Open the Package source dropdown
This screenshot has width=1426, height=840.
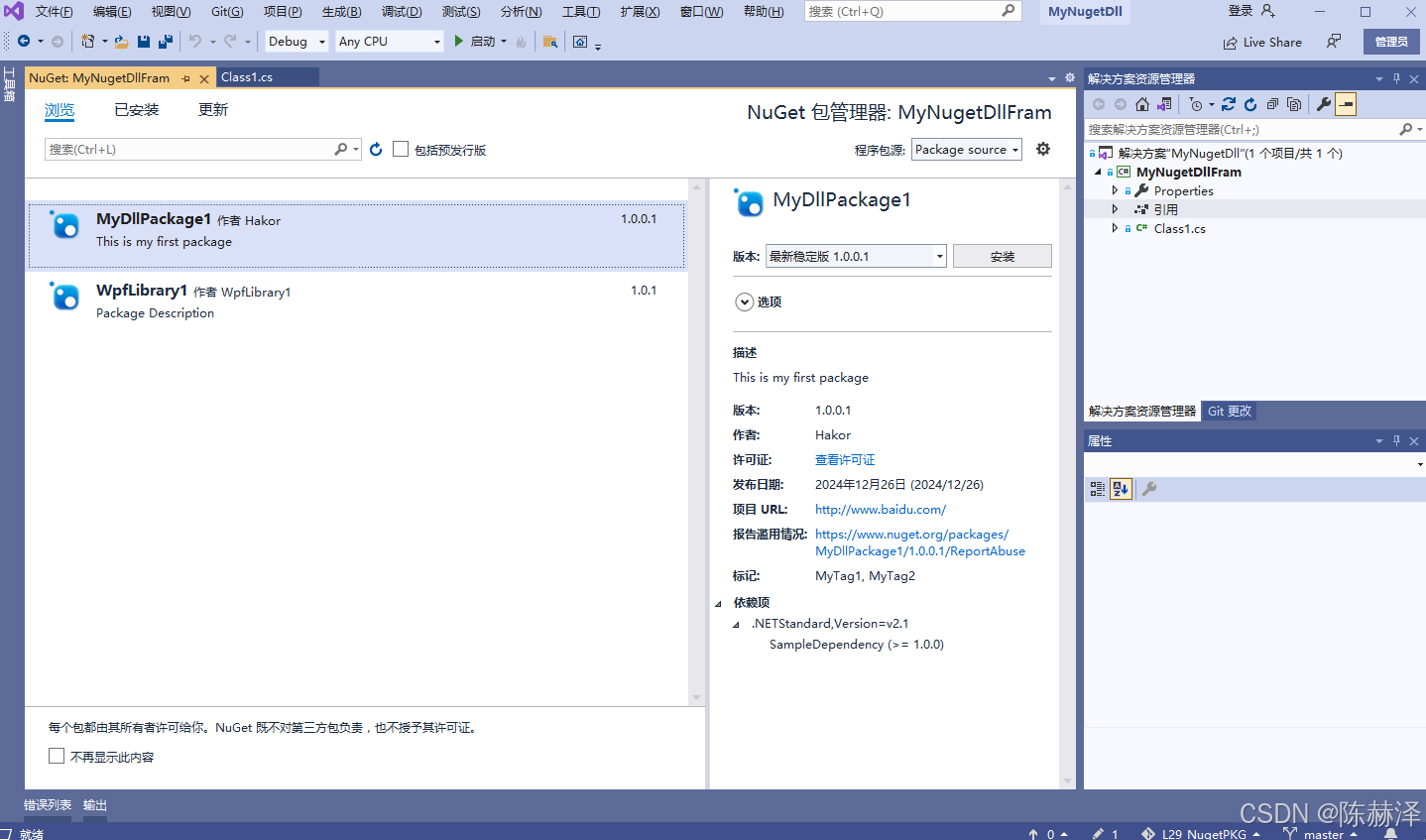point(967,150)
